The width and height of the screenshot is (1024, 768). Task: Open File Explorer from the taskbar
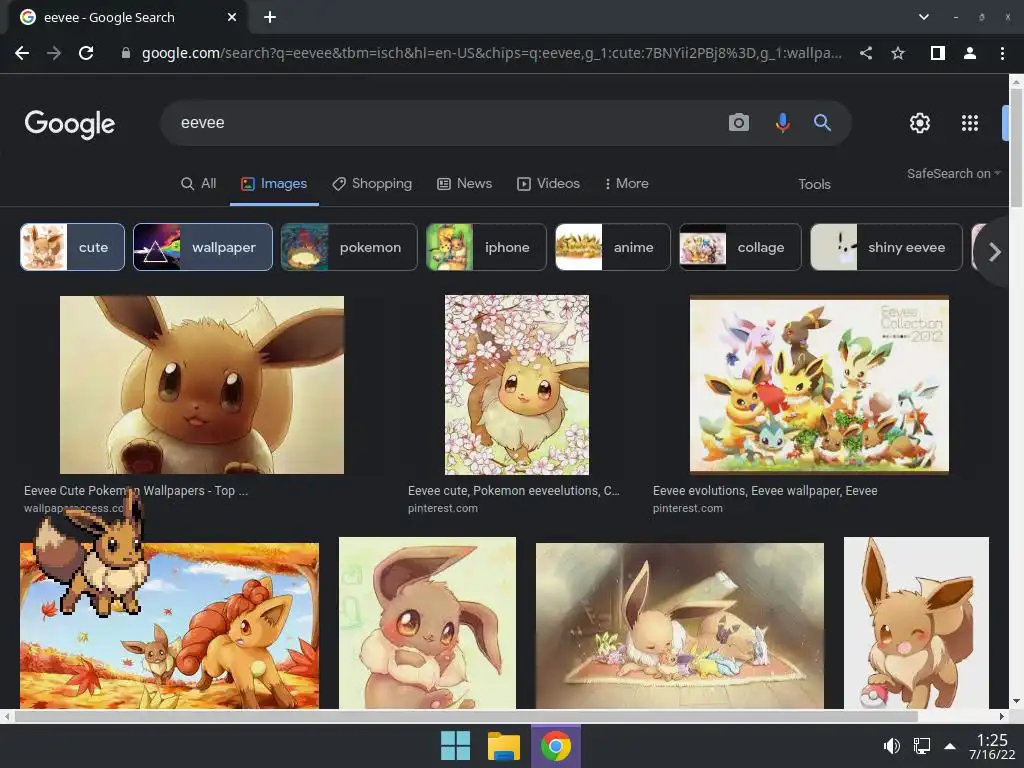pyautogui.click(x=504, y=745)
